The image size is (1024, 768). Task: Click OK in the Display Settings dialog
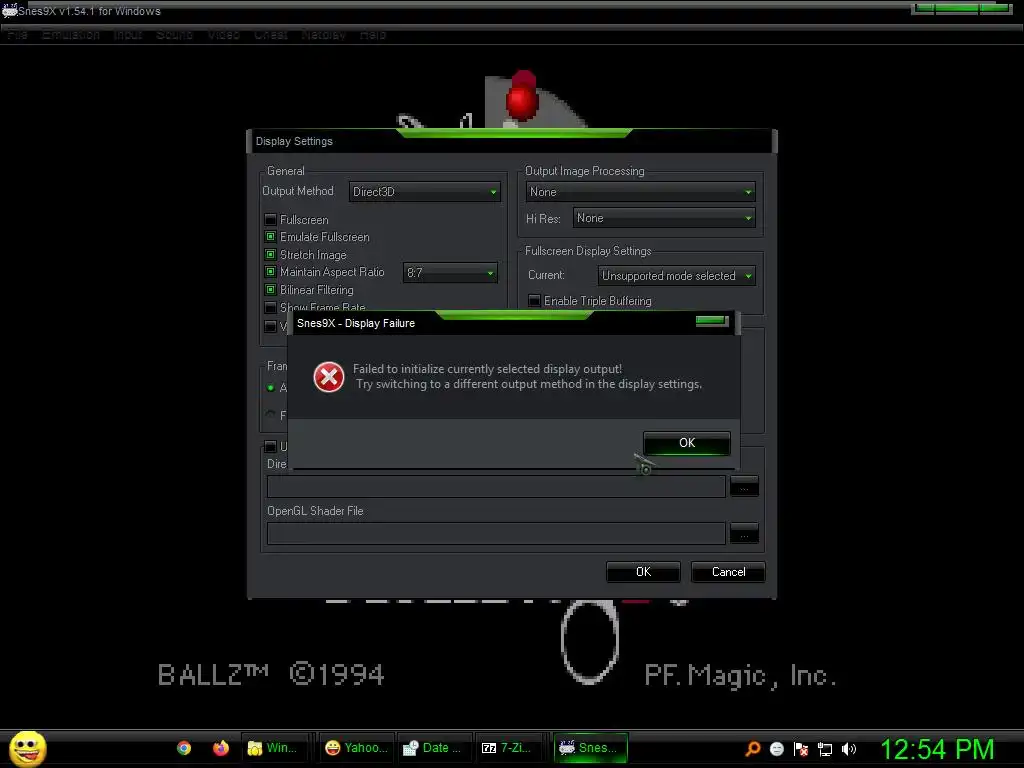point(643,571)
